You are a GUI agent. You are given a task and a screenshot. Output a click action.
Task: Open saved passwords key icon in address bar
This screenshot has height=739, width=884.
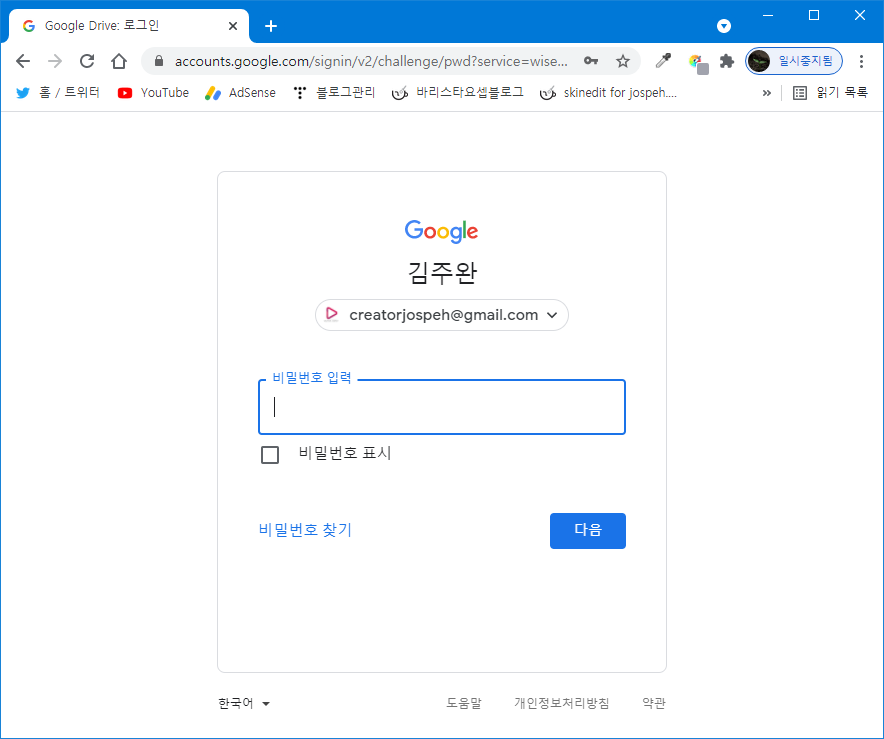pyautogui.click(x=590, y=61)
